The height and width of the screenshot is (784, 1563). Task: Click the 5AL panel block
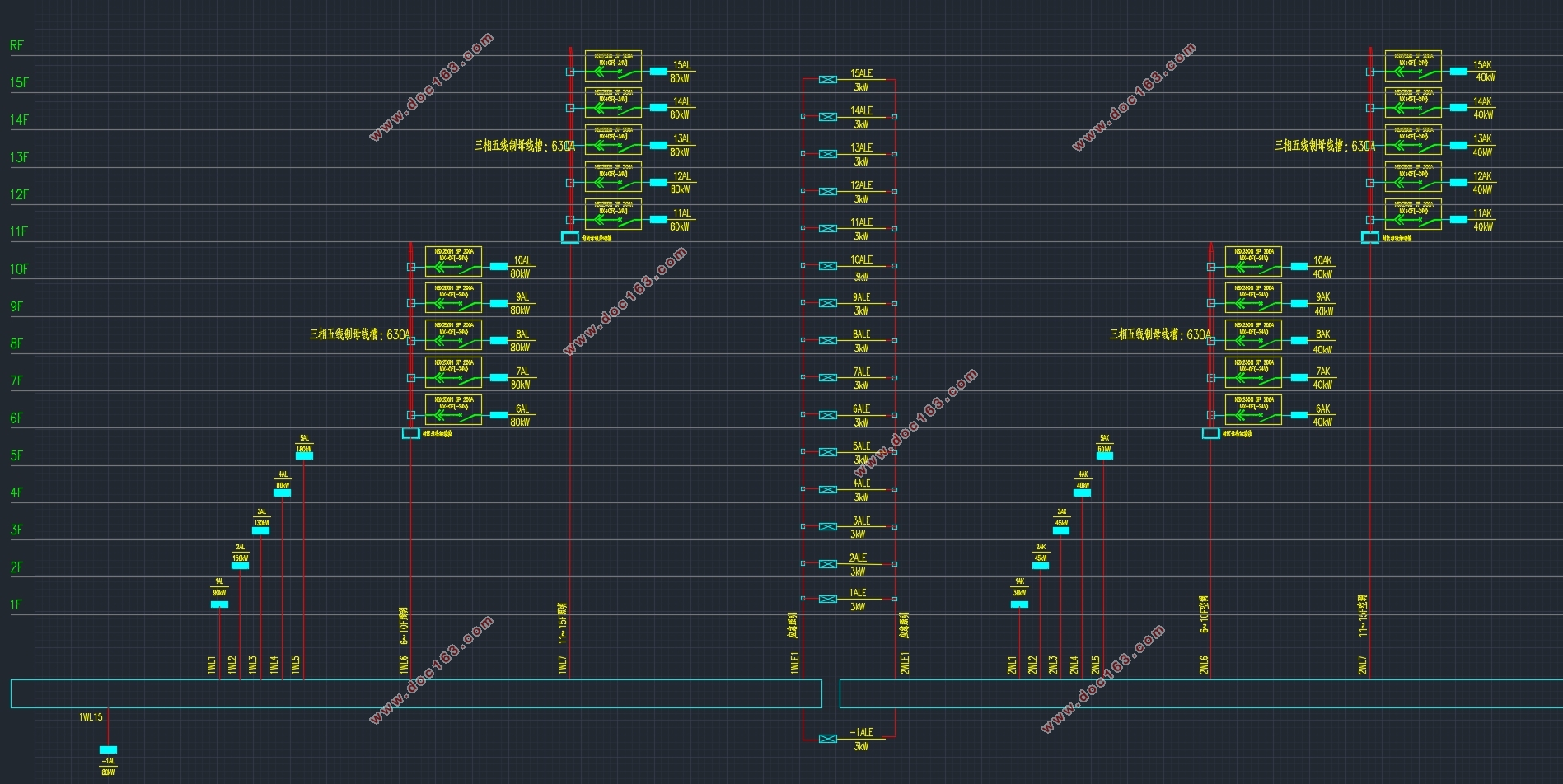(304, 455)
